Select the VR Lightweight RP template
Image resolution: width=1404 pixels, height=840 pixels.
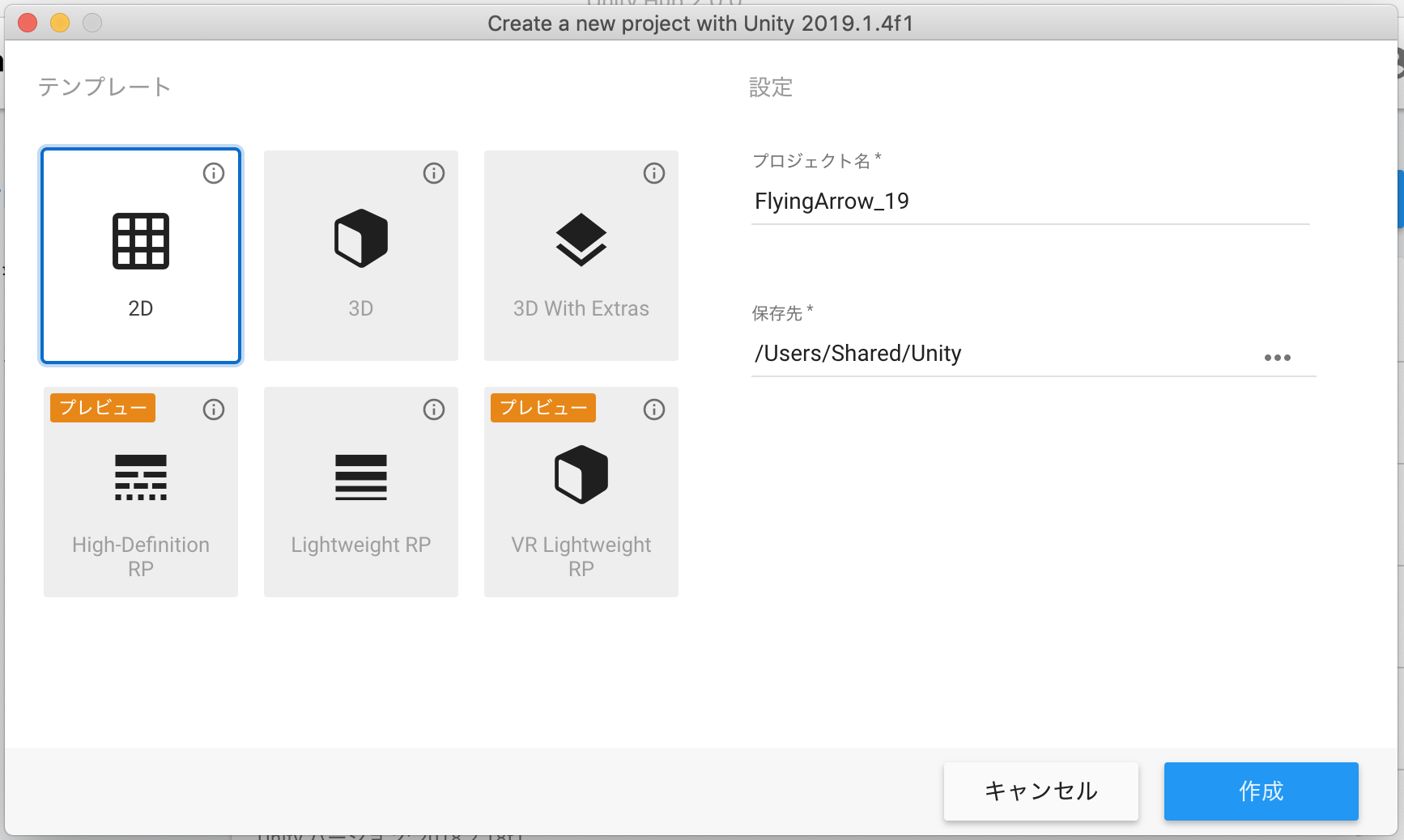(581, 492)
